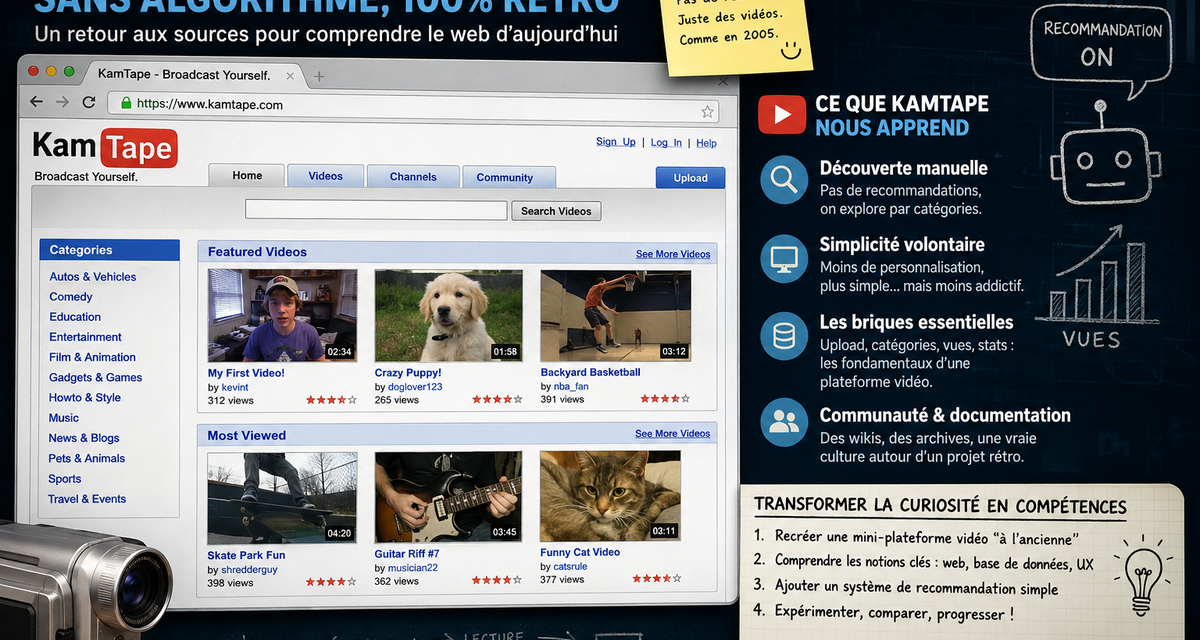This screenshot has height=640, width=1200.
Task: Open the Videos tab
Action: pos(325,176)
